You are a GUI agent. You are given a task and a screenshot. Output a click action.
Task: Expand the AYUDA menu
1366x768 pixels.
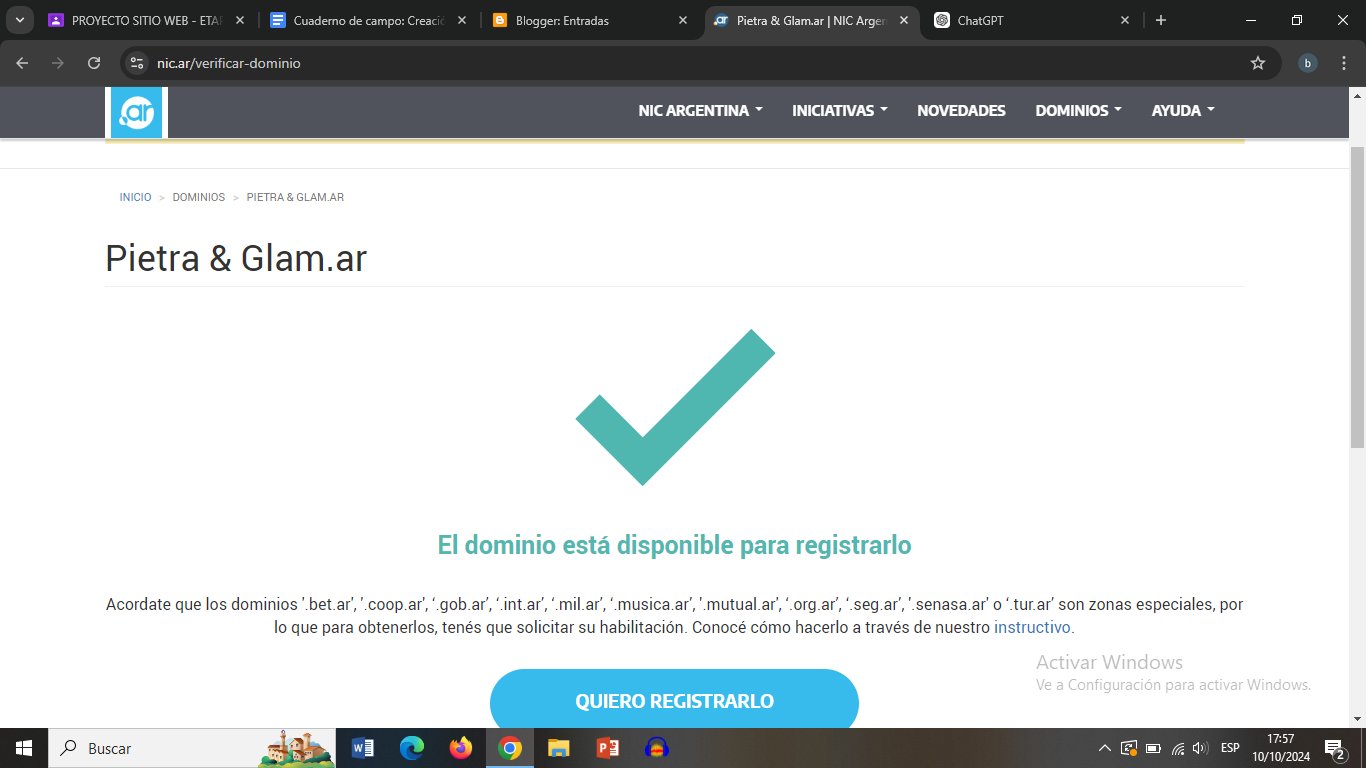(1183, 111)
